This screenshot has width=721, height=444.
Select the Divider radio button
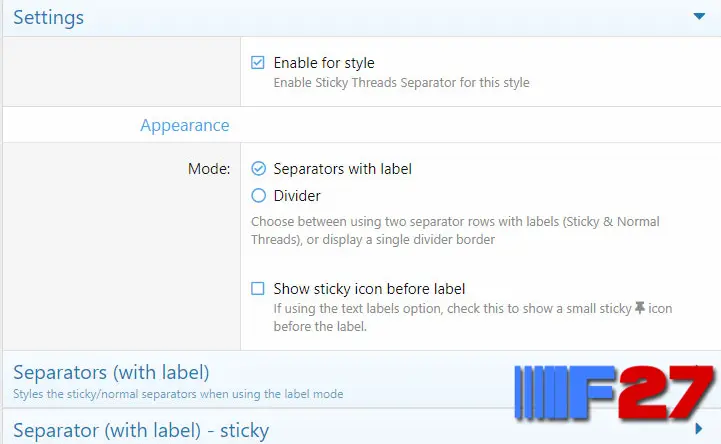259,196
